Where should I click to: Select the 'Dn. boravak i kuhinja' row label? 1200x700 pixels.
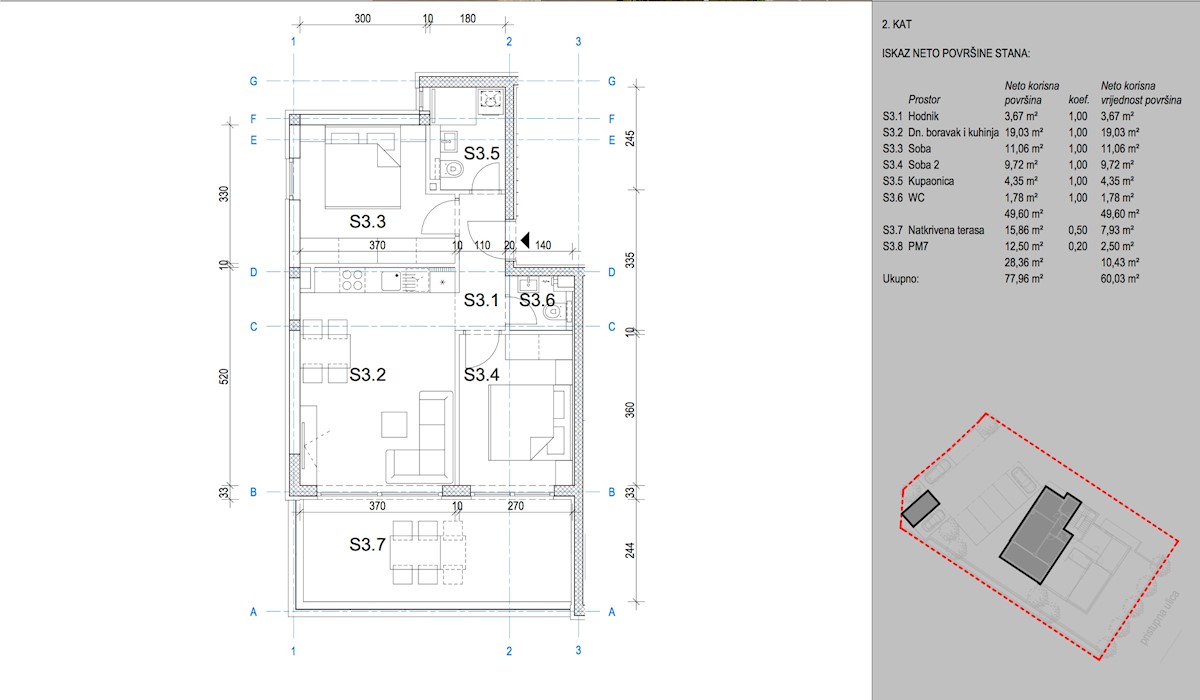[951, 131]
